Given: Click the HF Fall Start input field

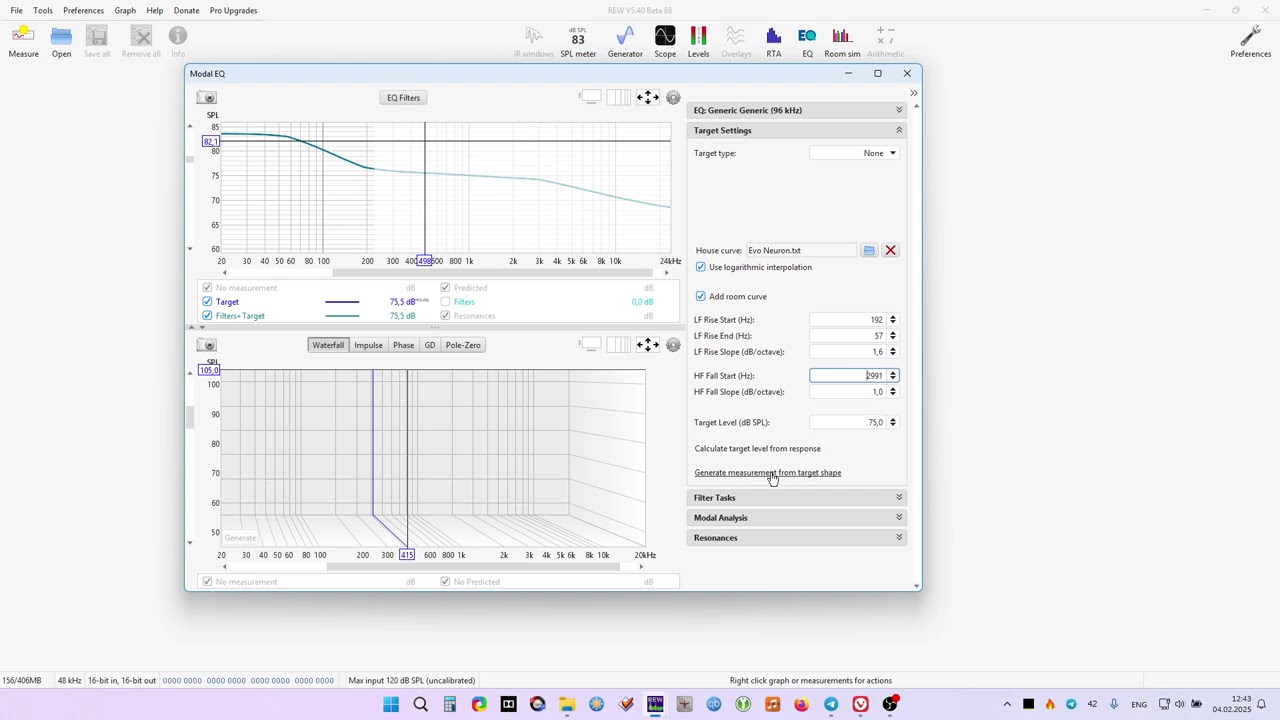Looking at the screenshot, I should tap(848, 376).
